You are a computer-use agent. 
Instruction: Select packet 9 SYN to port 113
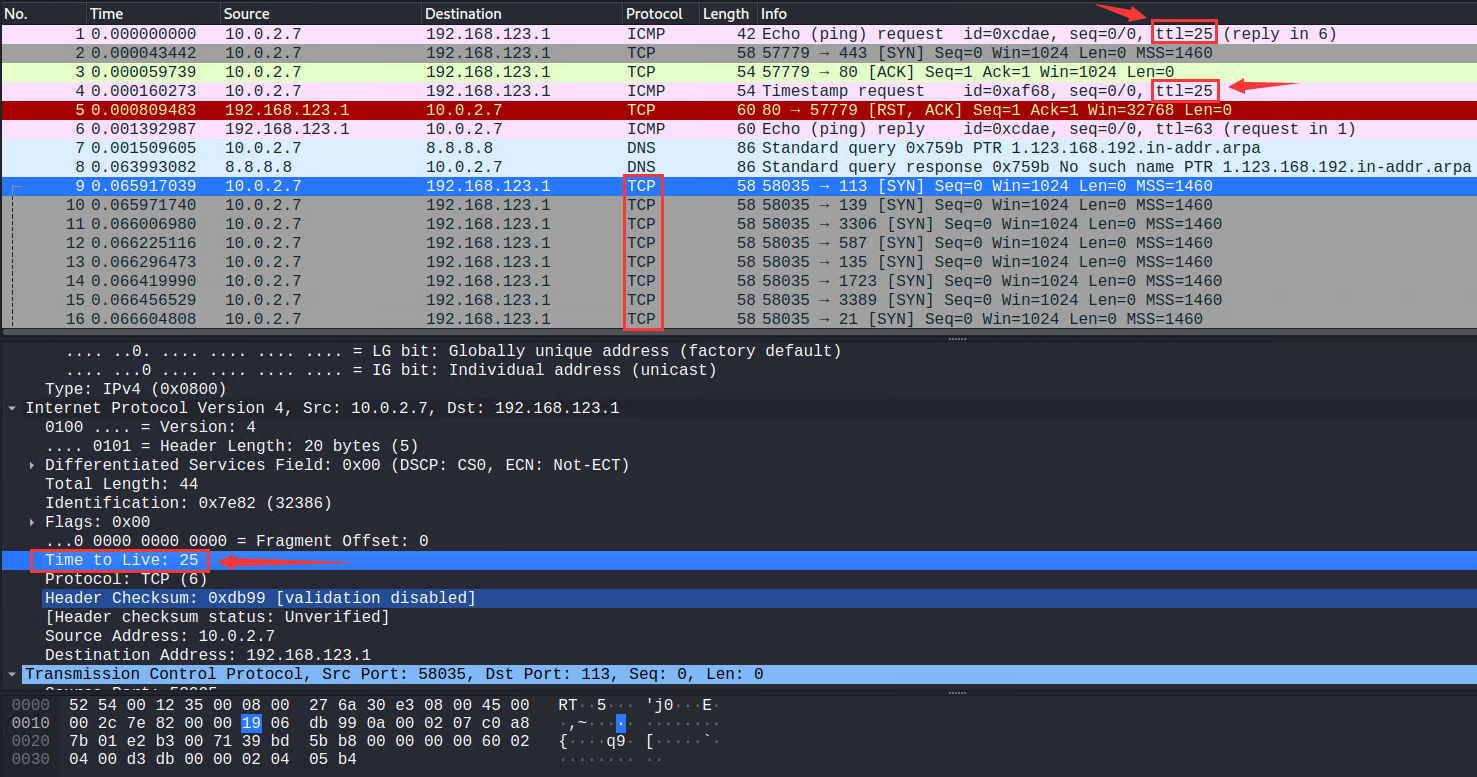tap(738, 186)
